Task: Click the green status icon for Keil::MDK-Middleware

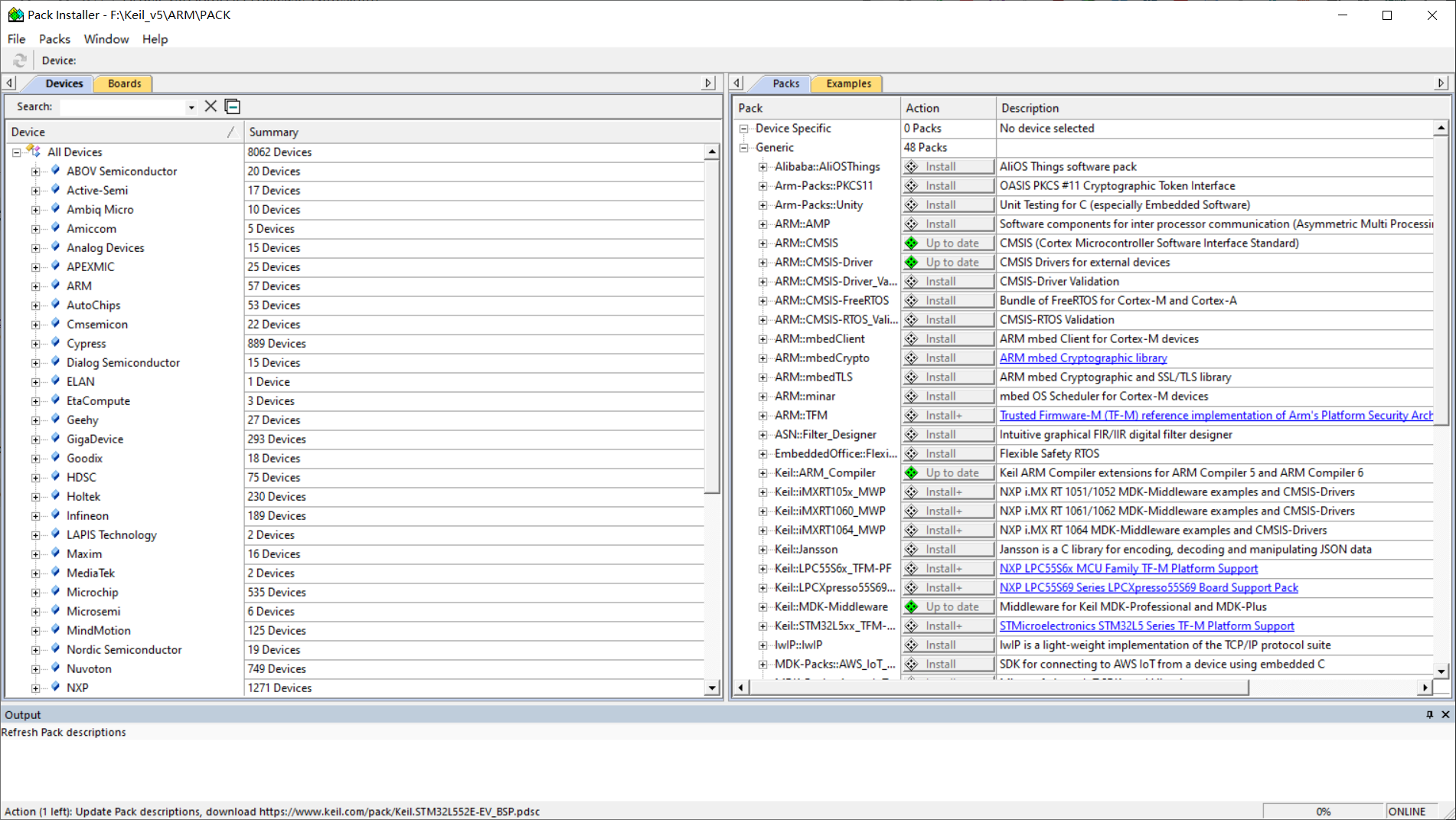Action: [911, 606]
